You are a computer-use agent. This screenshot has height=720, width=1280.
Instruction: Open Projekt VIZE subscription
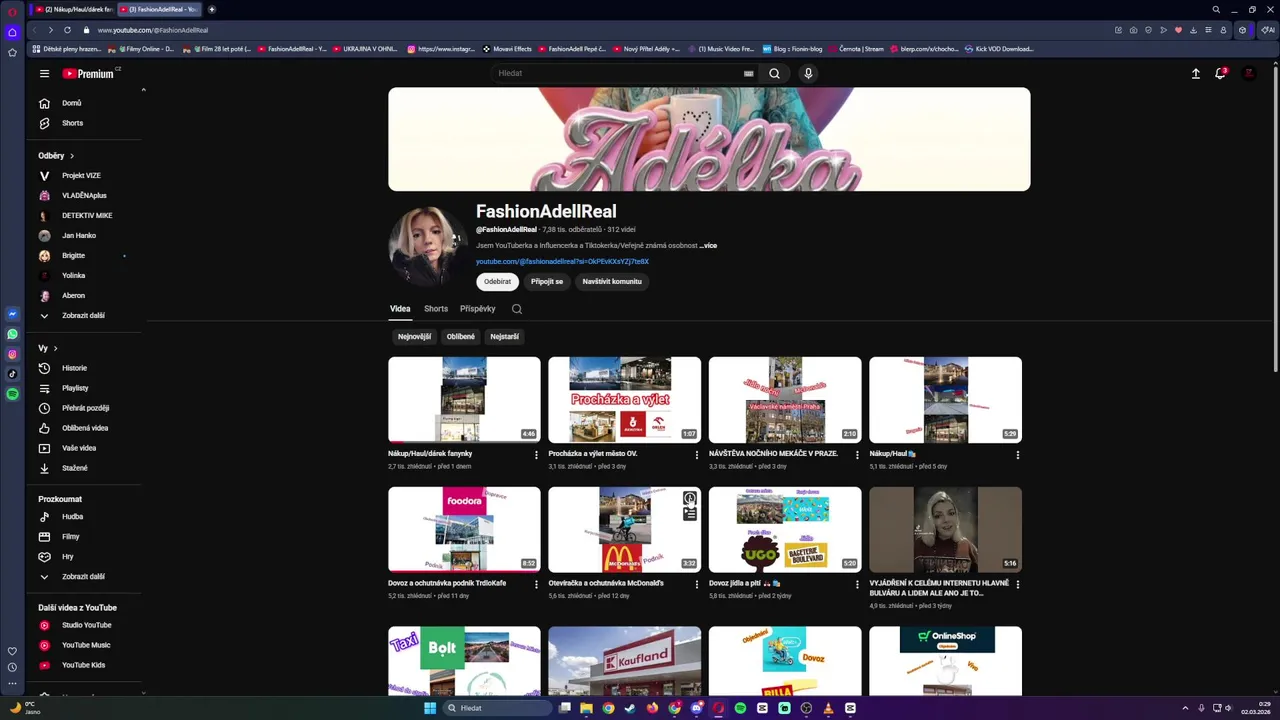point(84,176)
